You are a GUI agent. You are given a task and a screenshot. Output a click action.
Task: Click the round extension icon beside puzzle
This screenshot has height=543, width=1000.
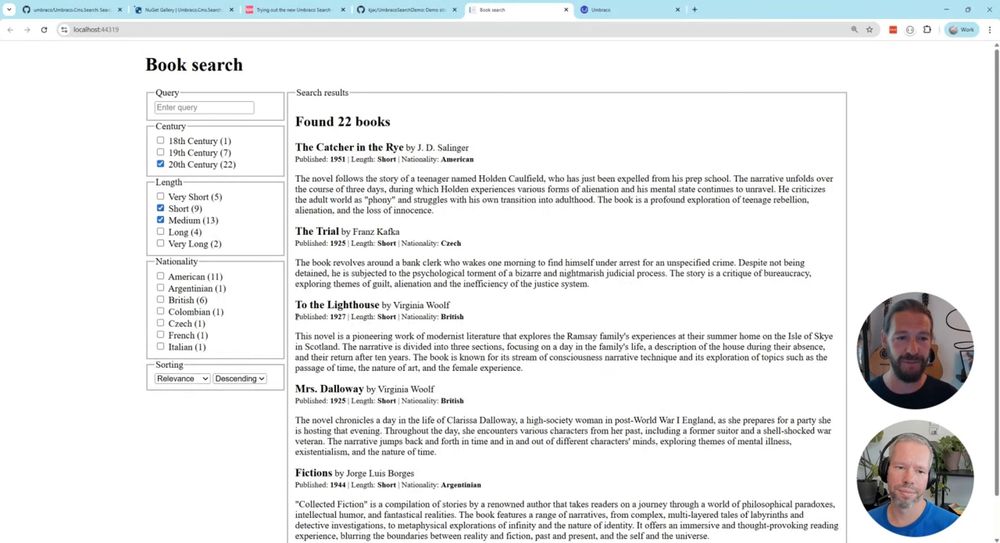coord(910,29)
